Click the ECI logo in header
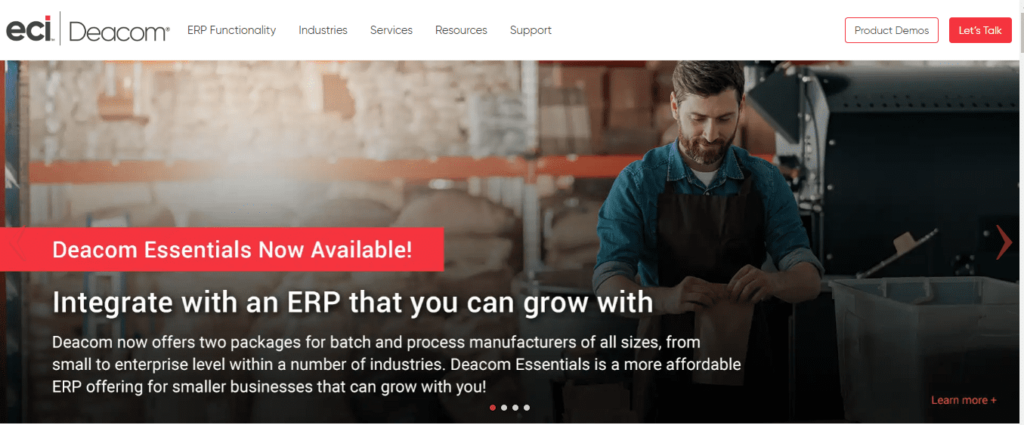Viewport: 1024px width, 425px height. pos(30,30)
